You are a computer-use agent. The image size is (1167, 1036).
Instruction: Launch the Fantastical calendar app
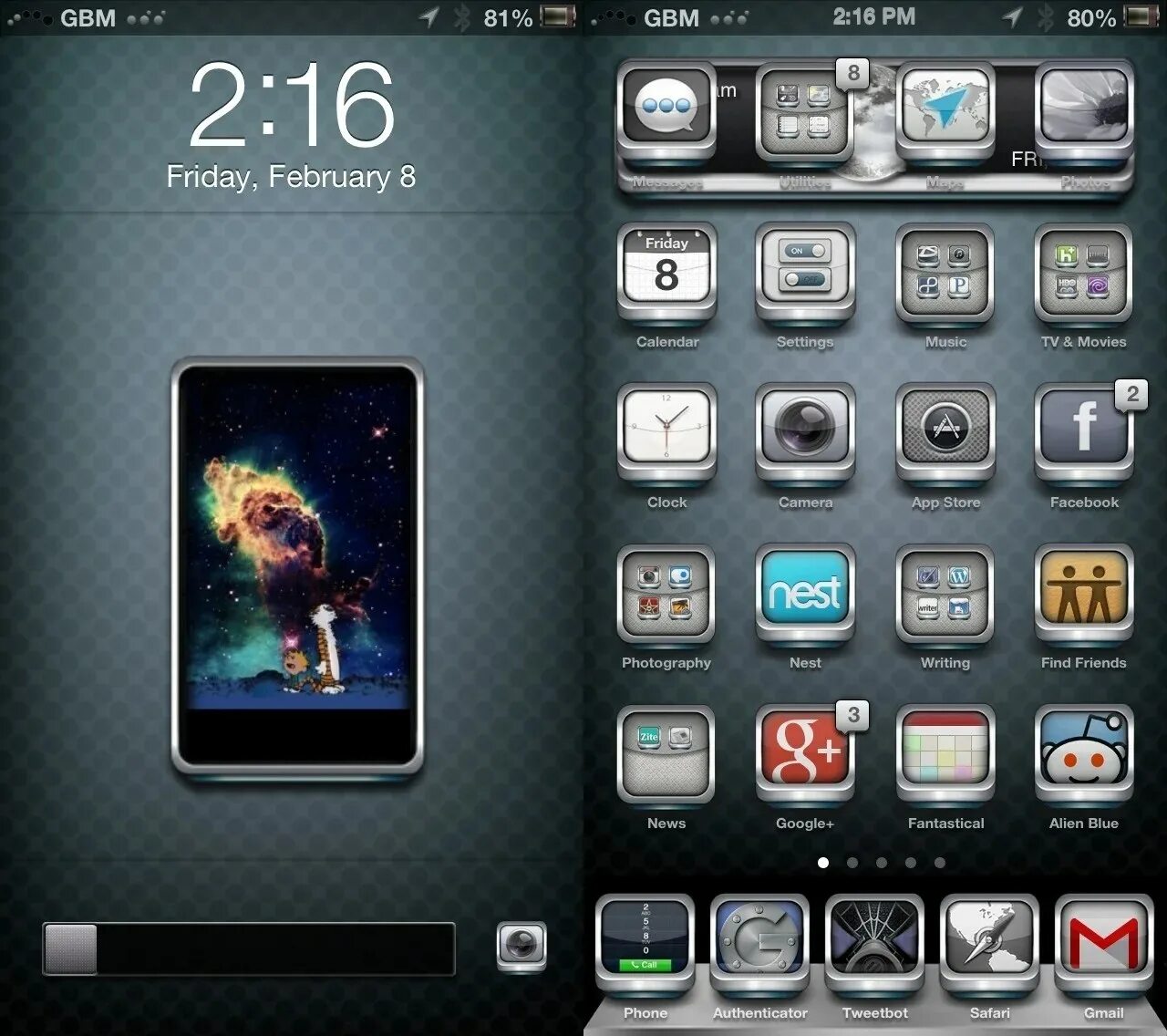point(945,753)
